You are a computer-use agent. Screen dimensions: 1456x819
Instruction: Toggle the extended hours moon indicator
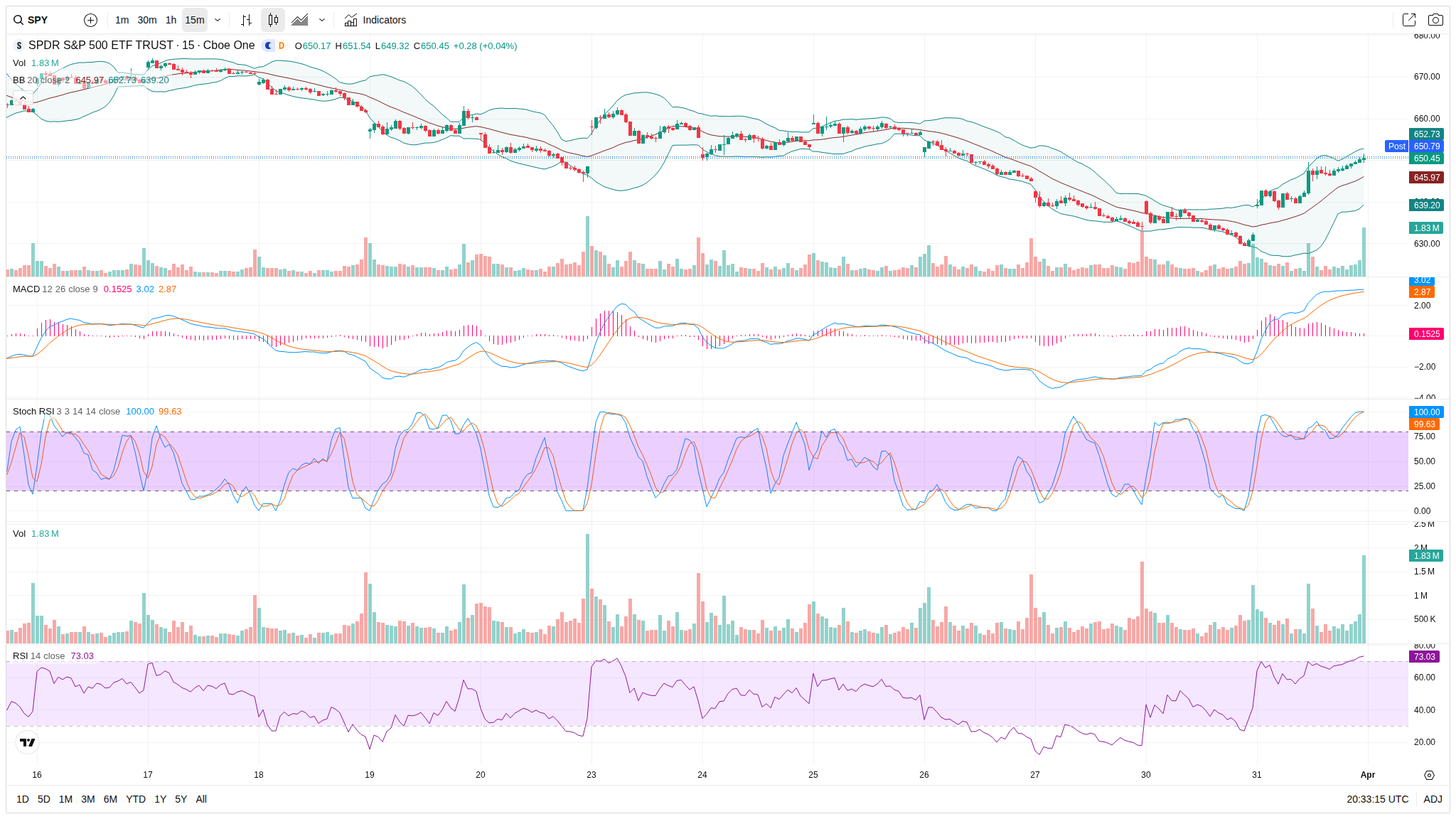268,45
